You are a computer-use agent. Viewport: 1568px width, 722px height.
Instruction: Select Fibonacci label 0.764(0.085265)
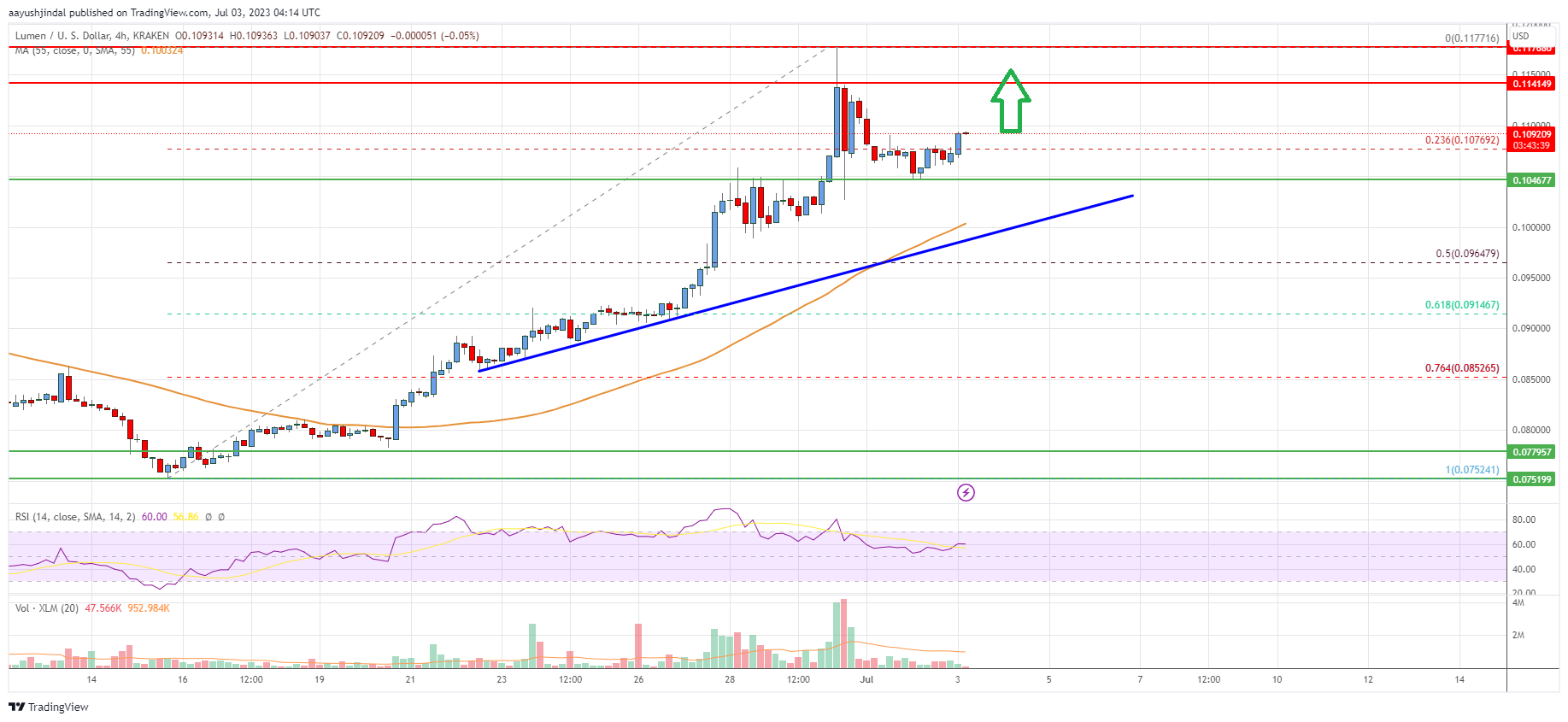1461,368
